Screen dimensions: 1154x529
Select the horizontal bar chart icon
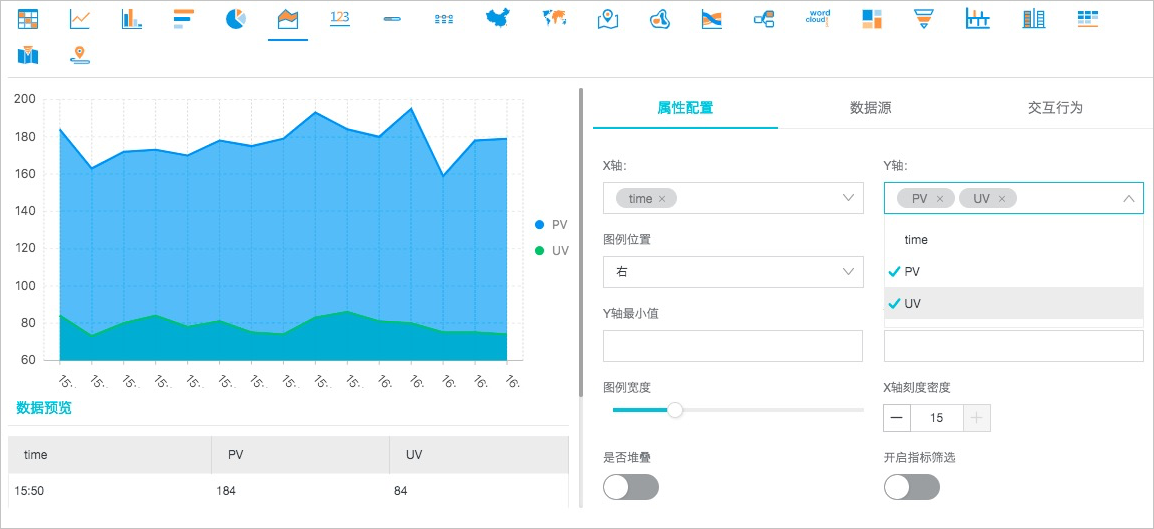click(x=184, y=18)
